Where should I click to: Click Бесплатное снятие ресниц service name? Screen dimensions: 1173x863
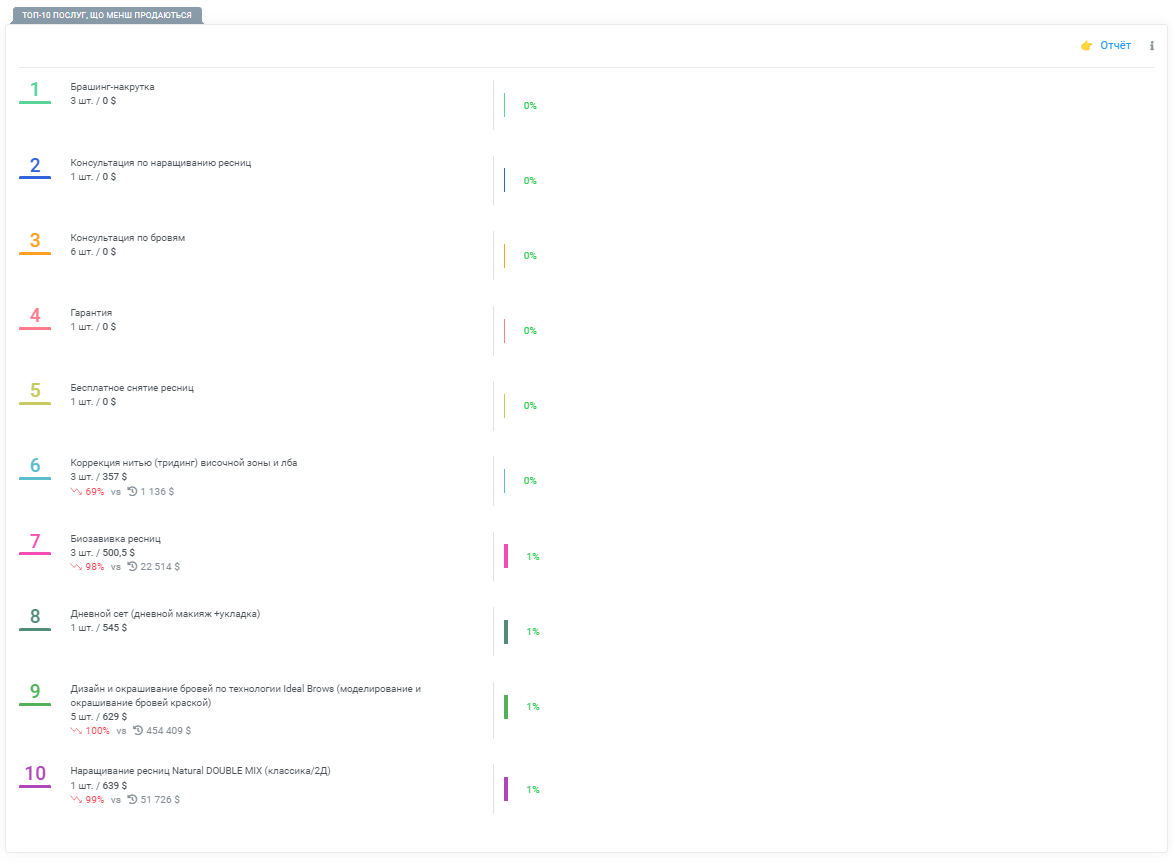tap(132, 387)
